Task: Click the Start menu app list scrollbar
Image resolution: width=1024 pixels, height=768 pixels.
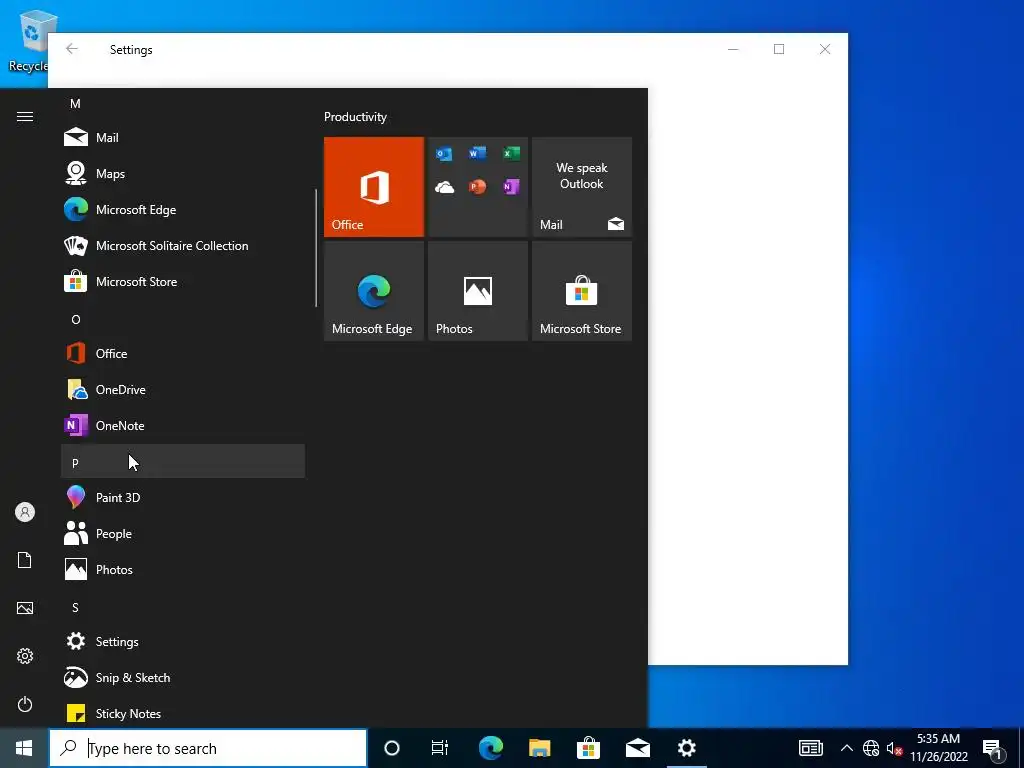Action: tap(316, 248)
